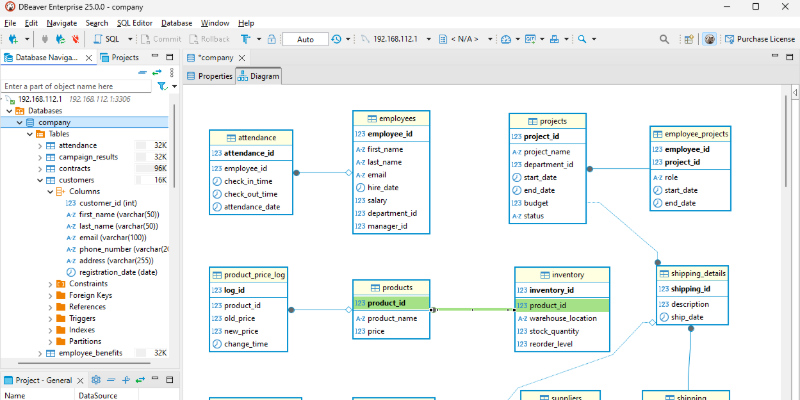Click the blue boxes icon in the toolbar
This screenshot has height=400, width=800.
(x=555, y=39)
